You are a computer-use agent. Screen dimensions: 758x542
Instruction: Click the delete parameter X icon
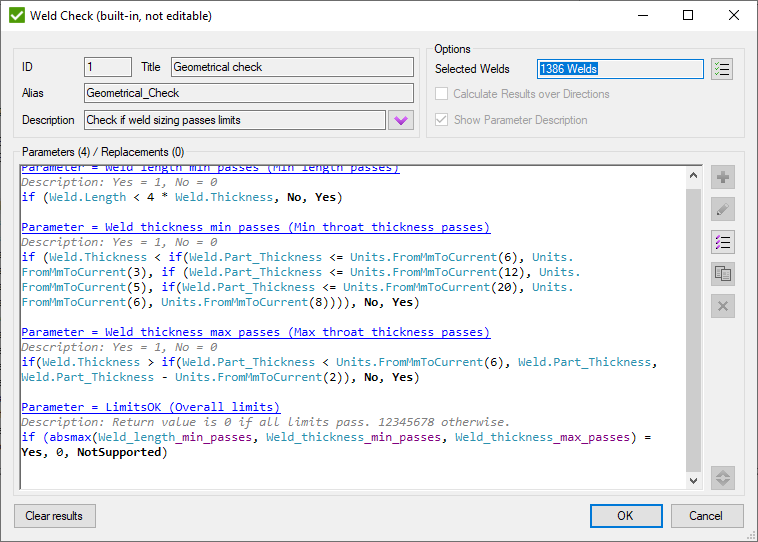tap(722, 306)
